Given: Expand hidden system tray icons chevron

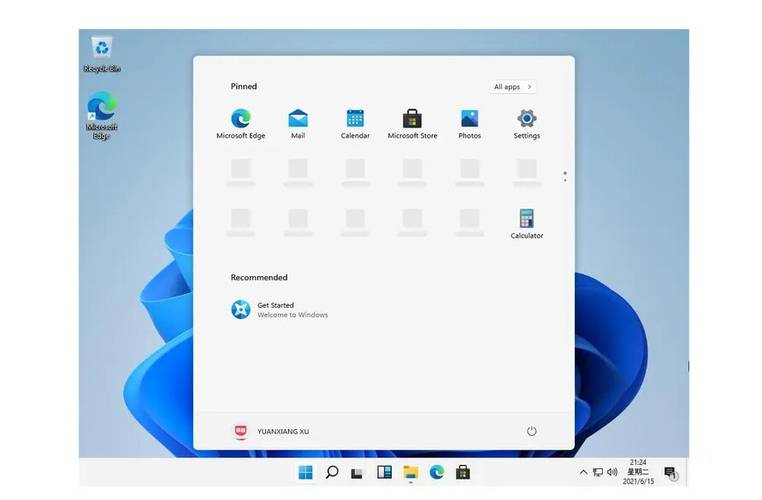Looking at the screenshot, I should point(584,472).
